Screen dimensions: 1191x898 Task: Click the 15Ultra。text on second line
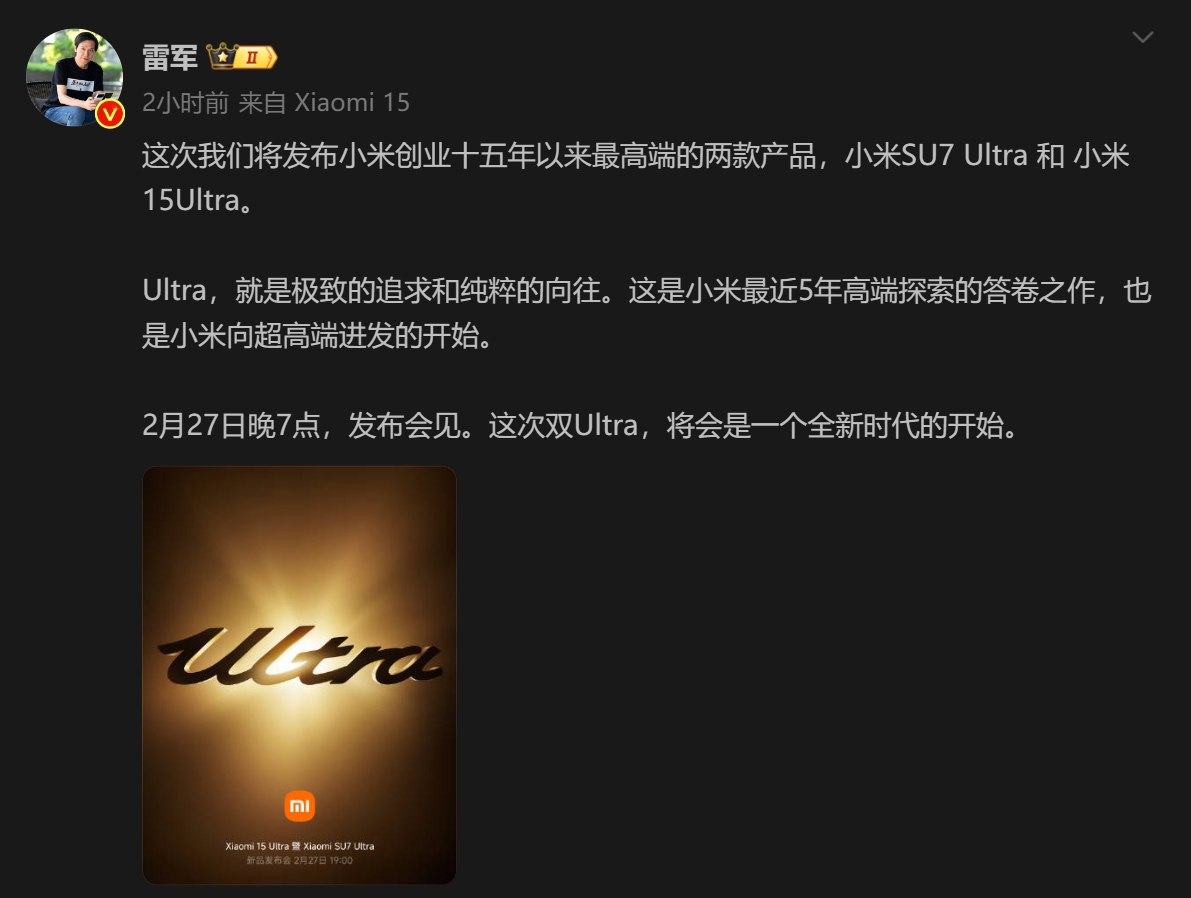pos(199,201)
